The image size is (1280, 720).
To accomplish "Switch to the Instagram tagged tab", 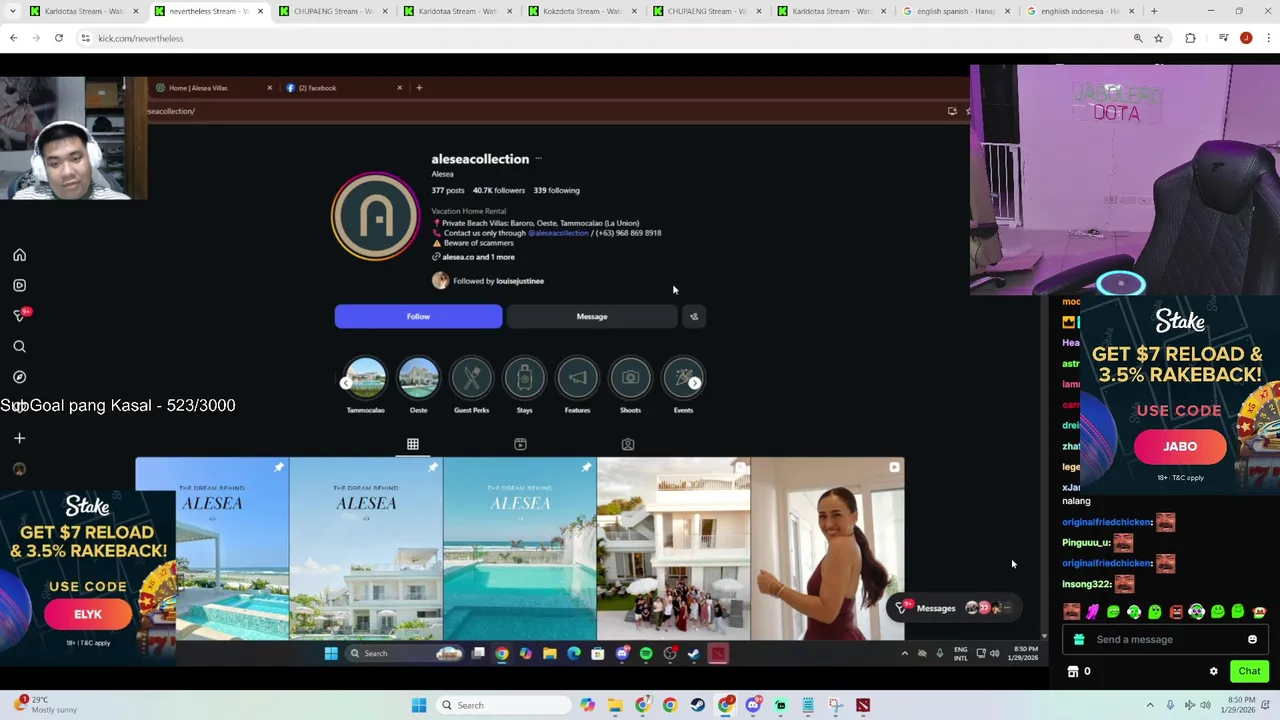I will (628, 444).
